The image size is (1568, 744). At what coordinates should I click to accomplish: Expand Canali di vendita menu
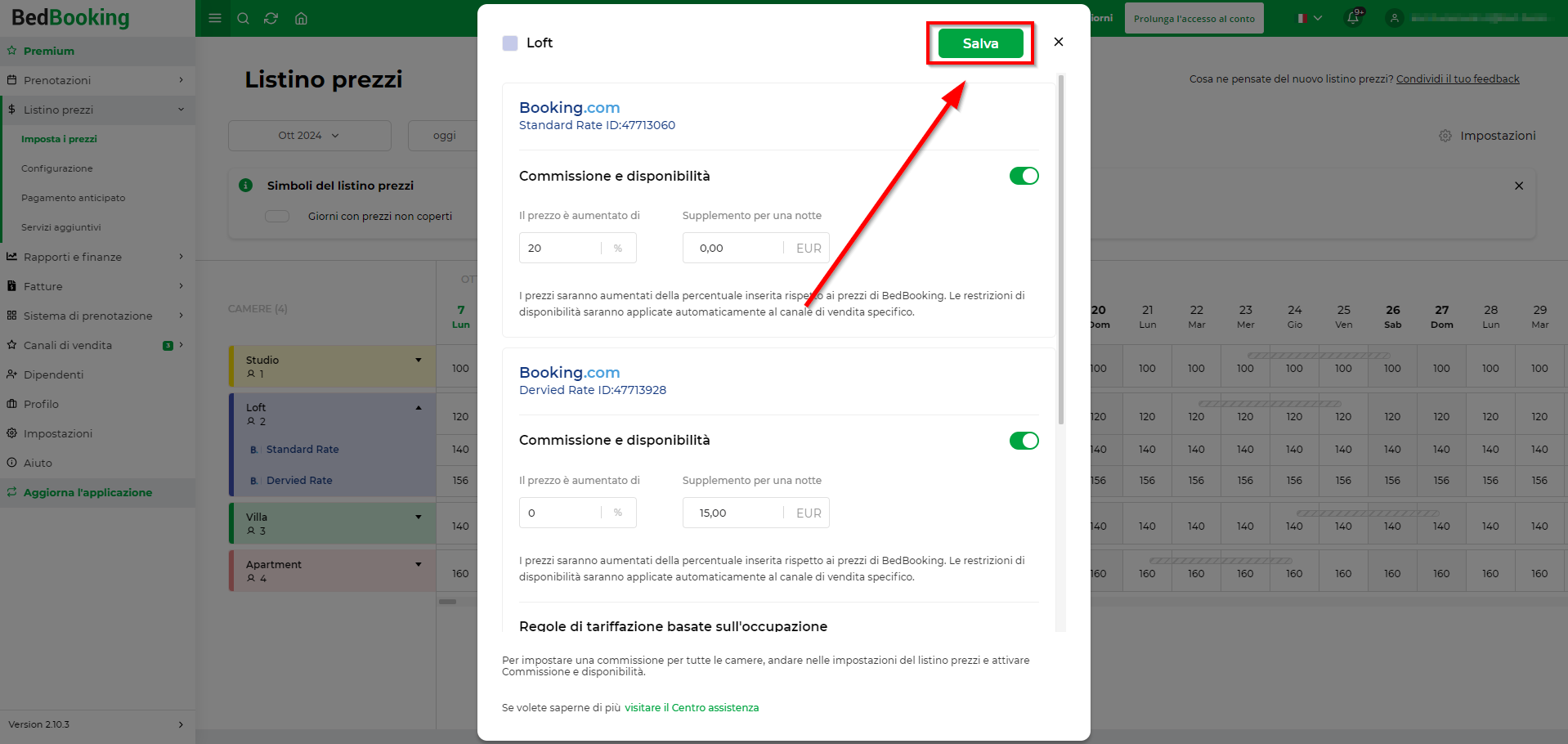96,345
